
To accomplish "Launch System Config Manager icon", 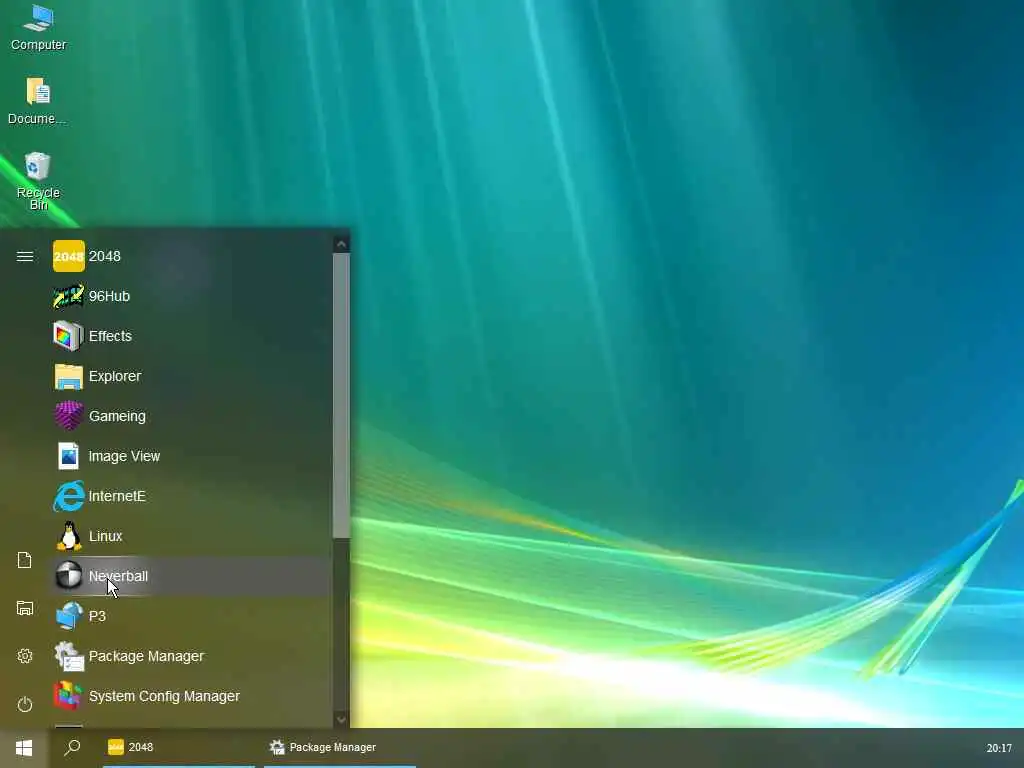I will pyautogui.click(x=69, y=696).
